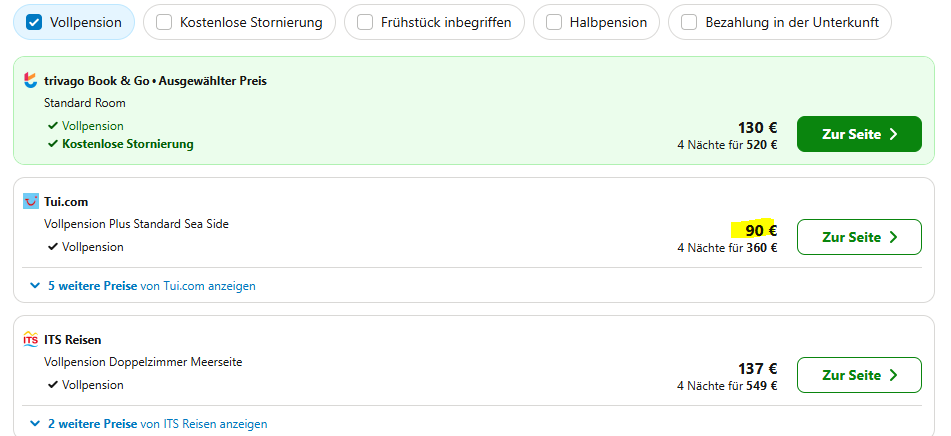Viewport: 951px width, 436px height.
Task: Enable the Kostenlose Stornierung filter
Action: tap(164, 22)
